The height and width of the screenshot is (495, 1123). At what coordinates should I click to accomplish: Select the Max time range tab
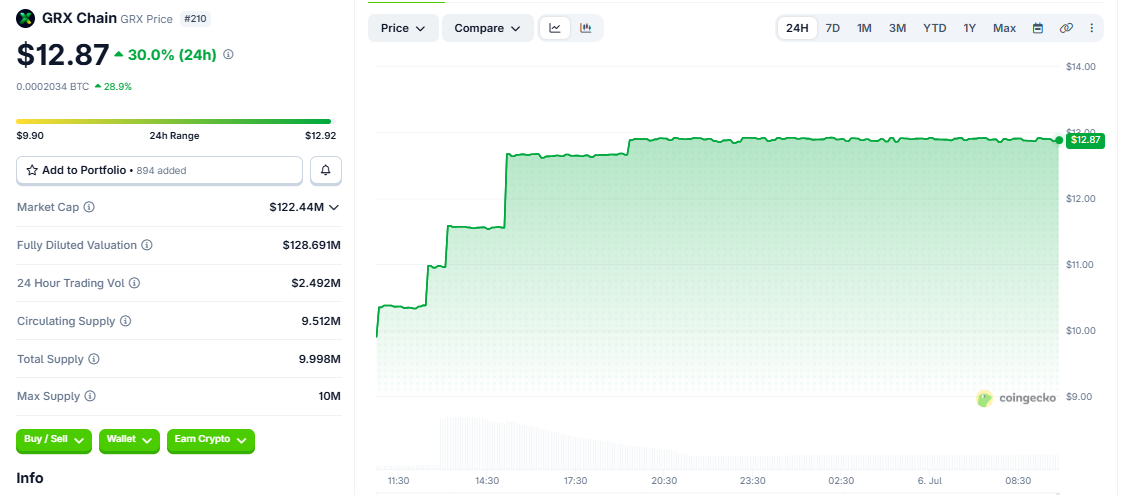coord(1004,28)
